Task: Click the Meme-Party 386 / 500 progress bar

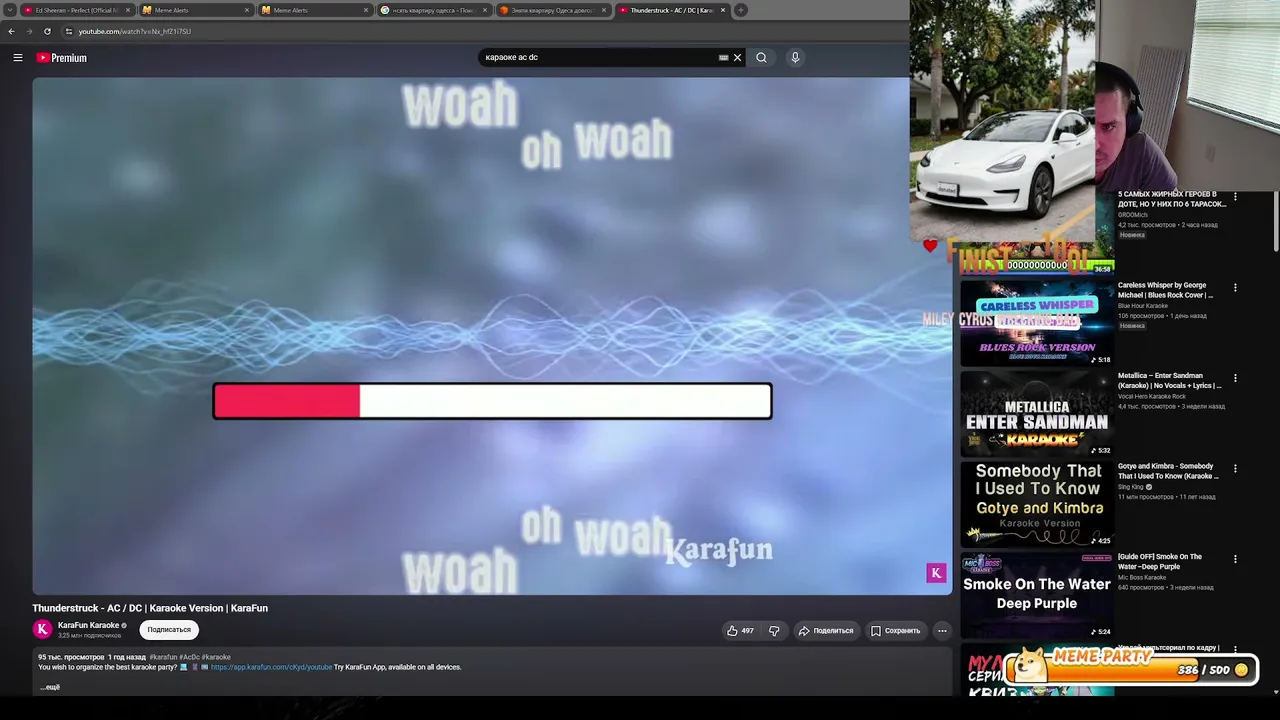Action: point(1133,668)
